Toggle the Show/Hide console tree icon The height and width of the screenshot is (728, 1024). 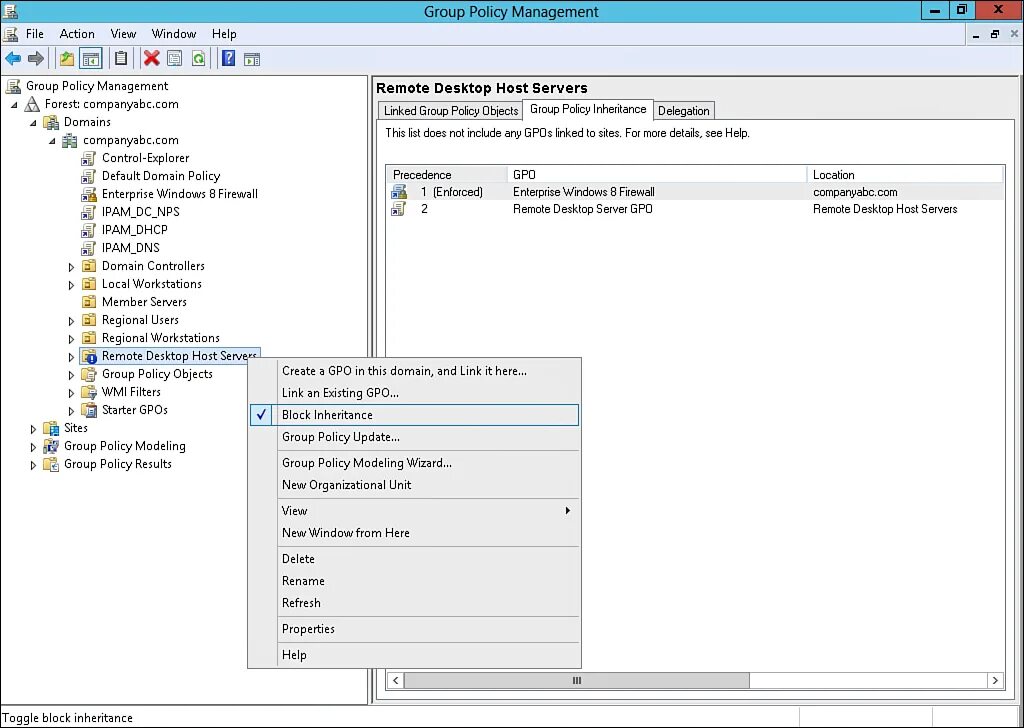click(91, 59)
